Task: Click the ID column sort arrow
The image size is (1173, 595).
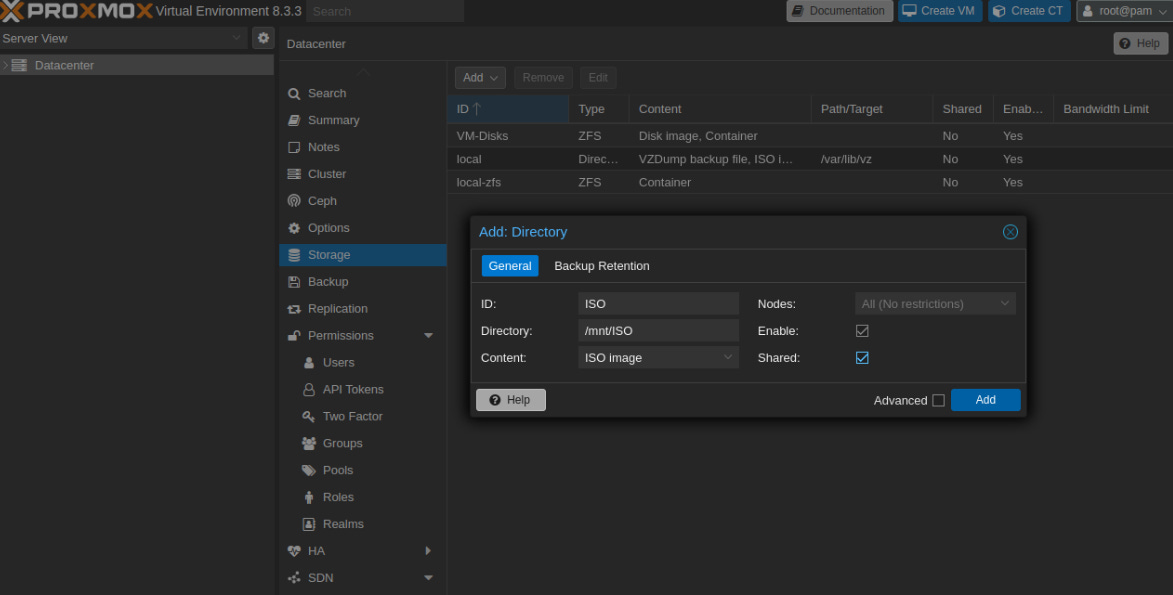Action: (x=477, y=109)
